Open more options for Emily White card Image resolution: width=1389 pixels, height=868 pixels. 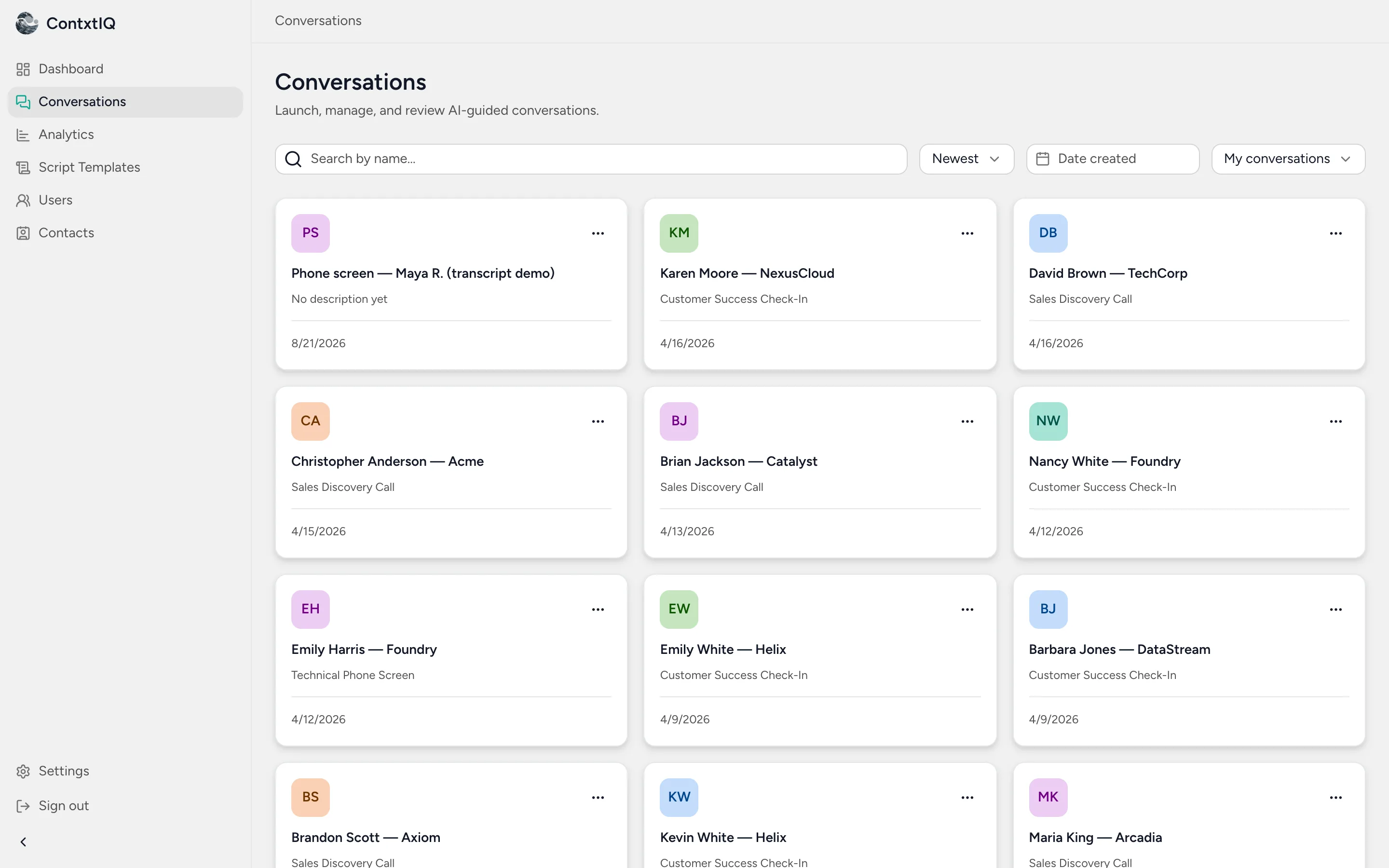(967, 610)
